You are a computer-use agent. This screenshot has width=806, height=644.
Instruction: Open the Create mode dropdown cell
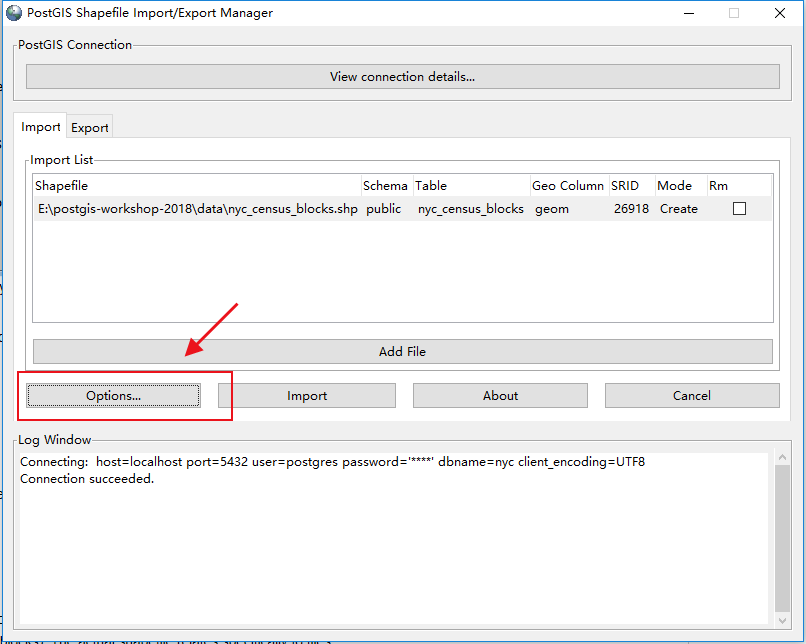[x=679, y=209]
